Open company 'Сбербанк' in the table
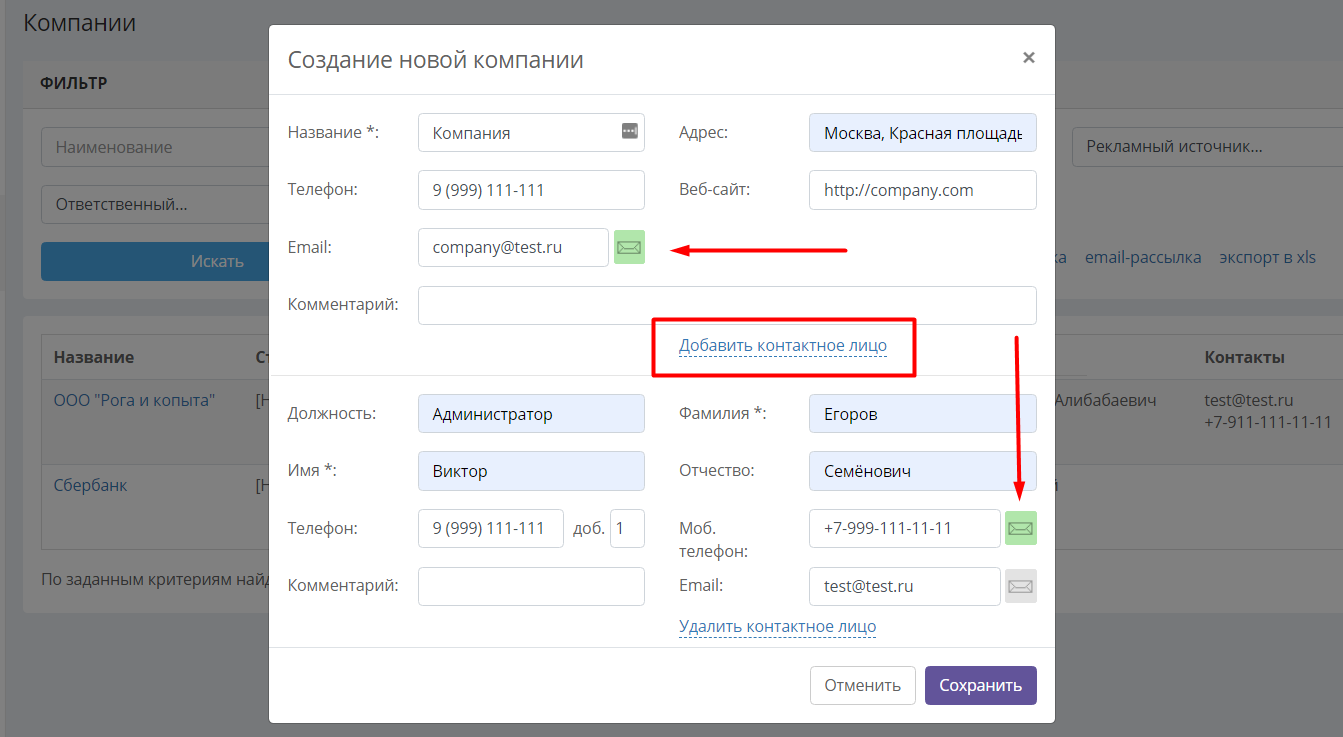Screen dimensions: 1343x737 click(90, 485)
